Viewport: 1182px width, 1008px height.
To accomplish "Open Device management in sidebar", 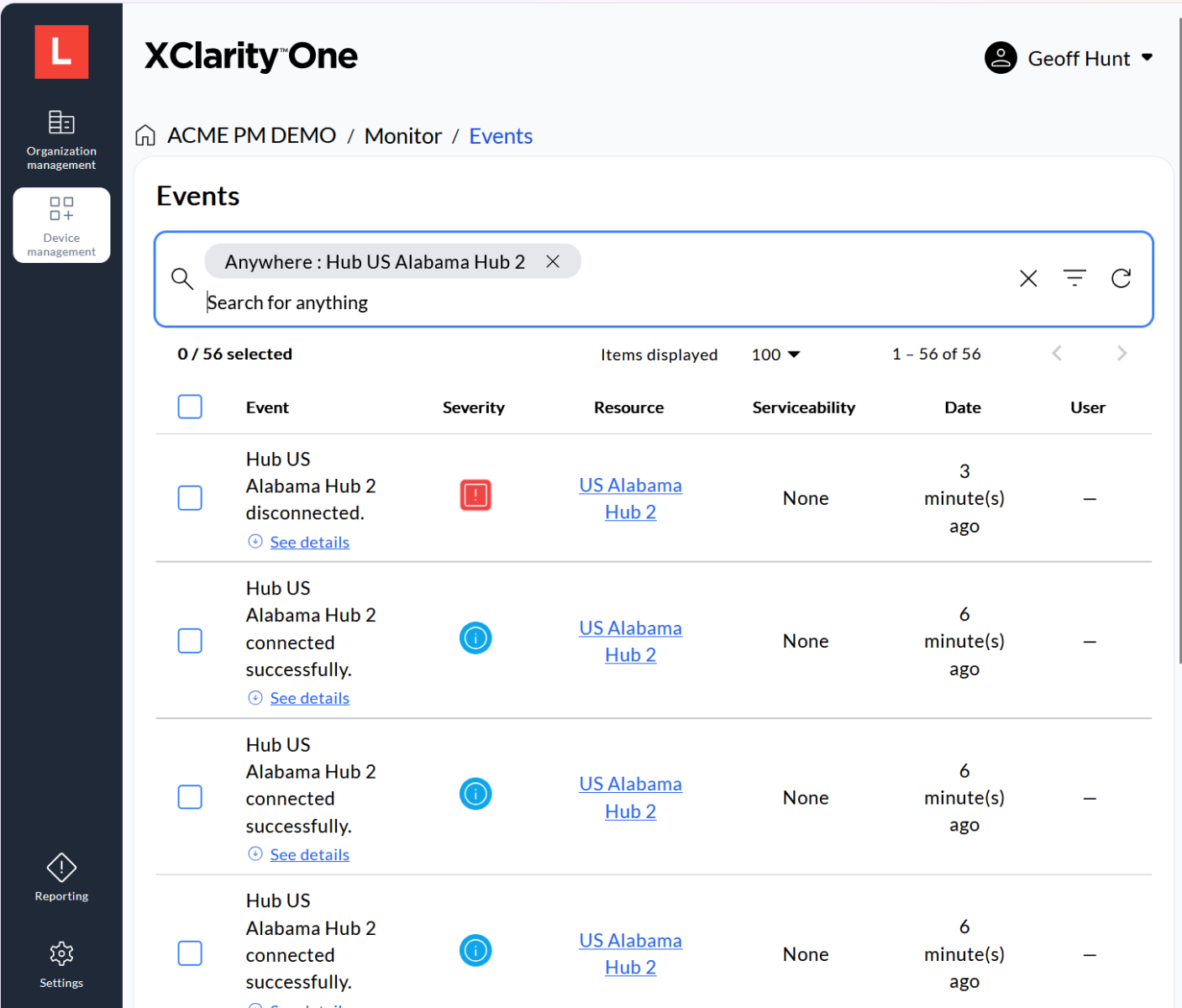I will coord(61,225).
